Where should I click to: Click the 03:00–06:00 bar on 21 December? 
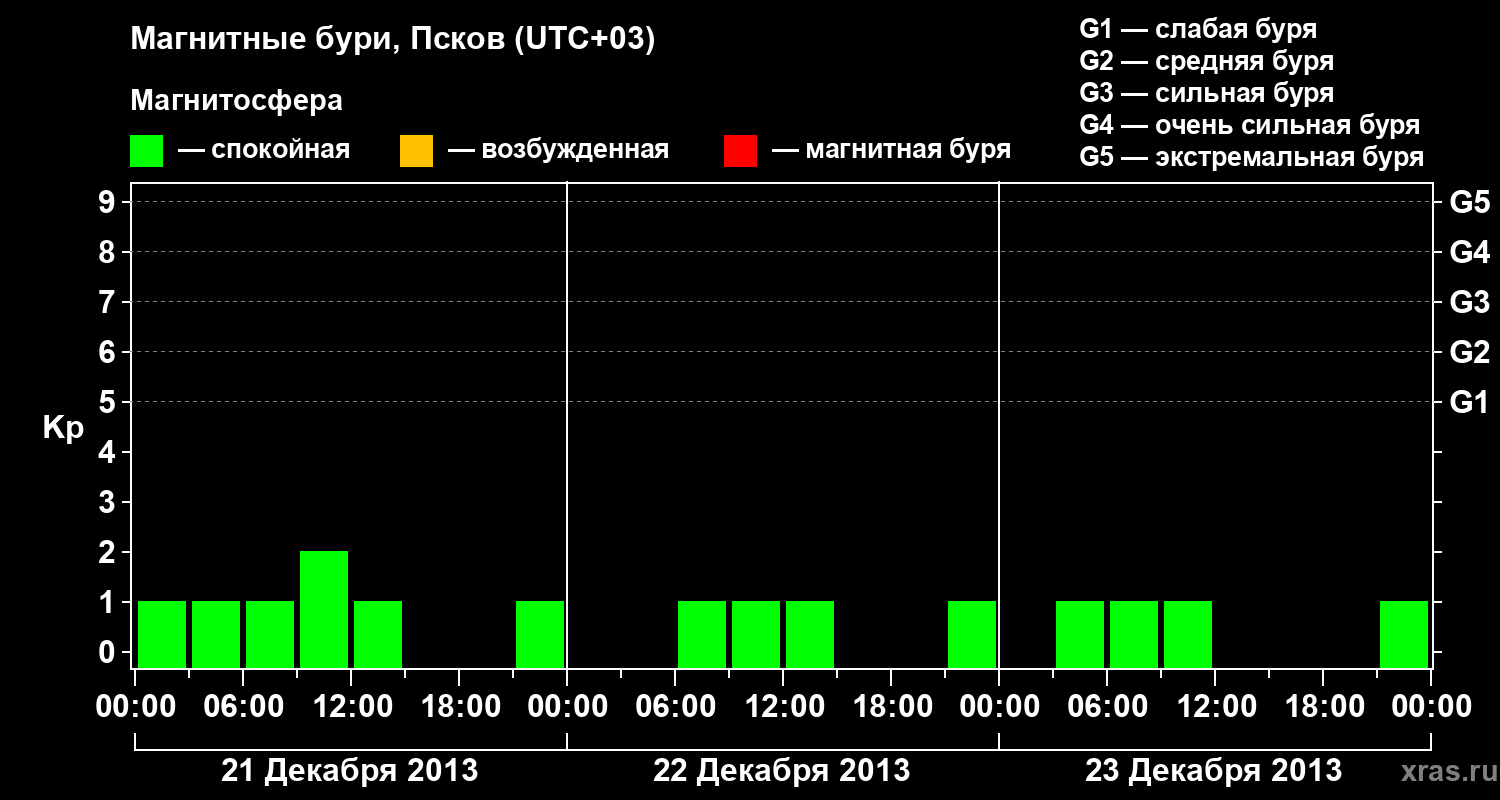pyautogui.click(x=216, y=634)
